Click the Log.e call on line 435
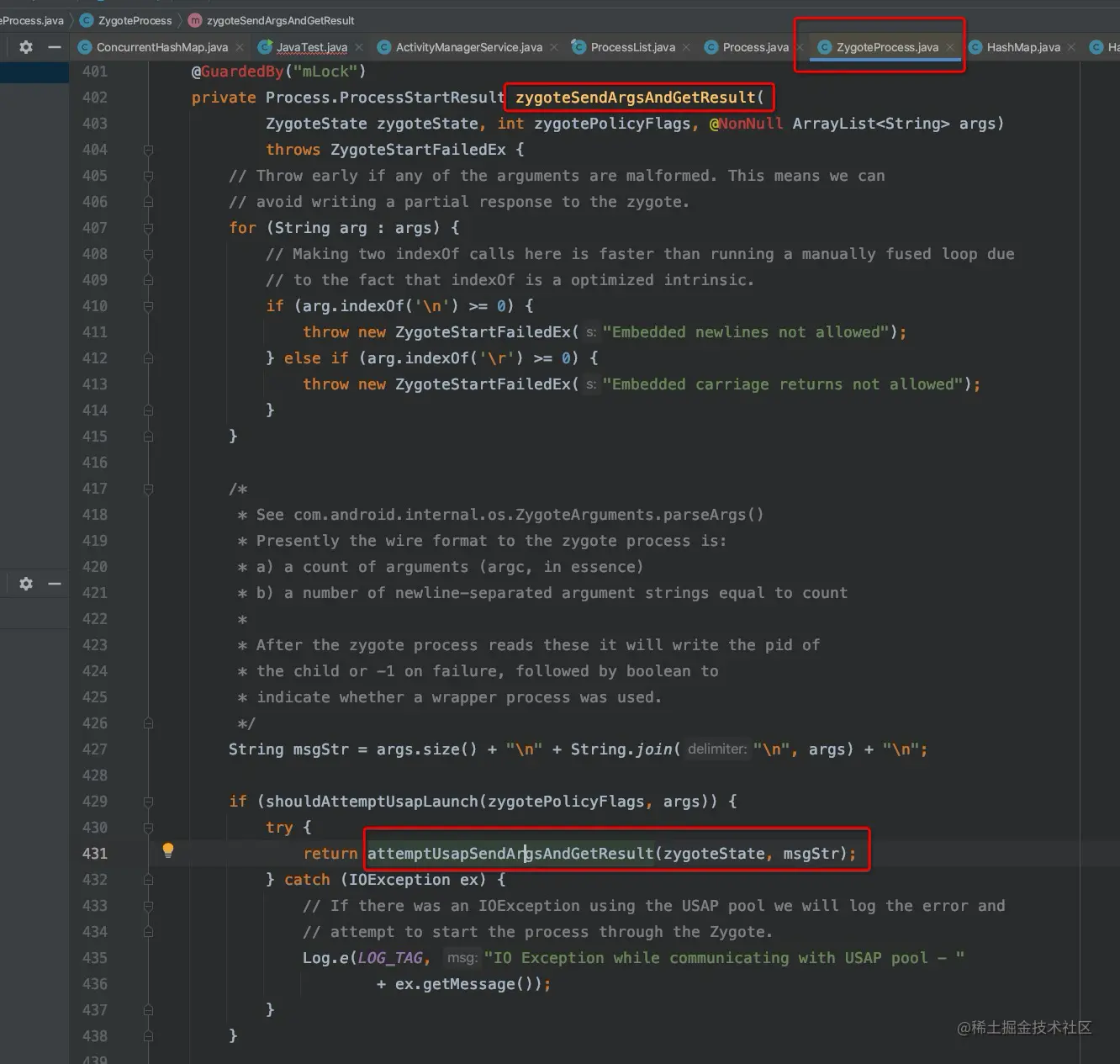This screenshot has height=1064, width=1120. tap(325, 958)
